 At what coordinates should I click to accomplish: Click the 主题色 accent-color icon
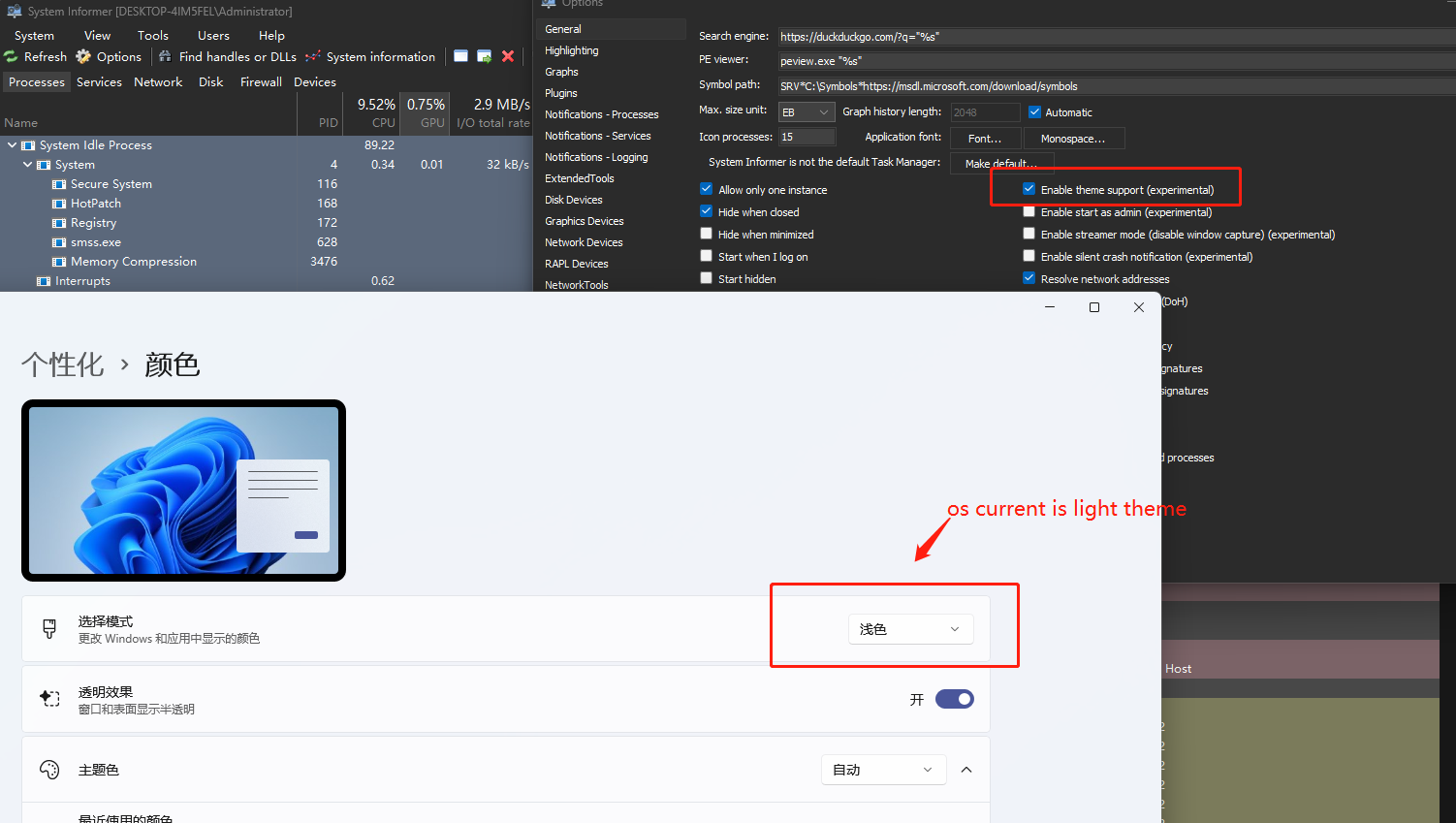(48, 769)
